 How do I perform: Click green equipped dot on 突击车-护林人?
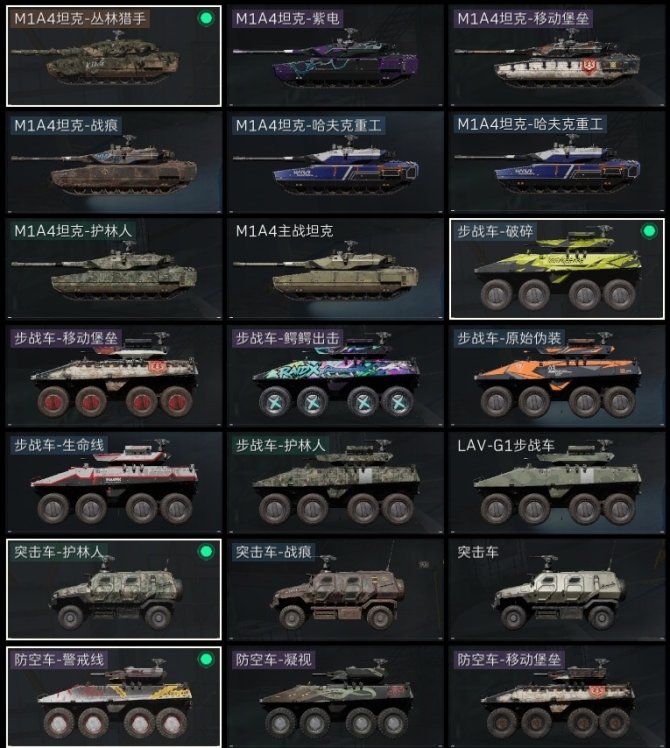coord(206,551)
